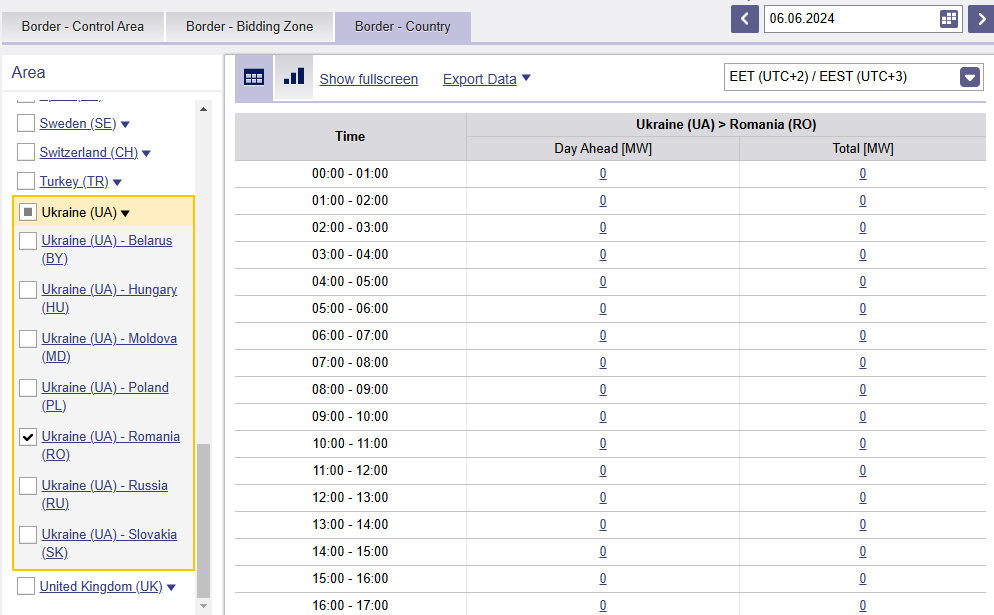Screen dimensions: 994x615
Task: Tick the Sweden (SE) checkbox
Action: tap(26, 124)
